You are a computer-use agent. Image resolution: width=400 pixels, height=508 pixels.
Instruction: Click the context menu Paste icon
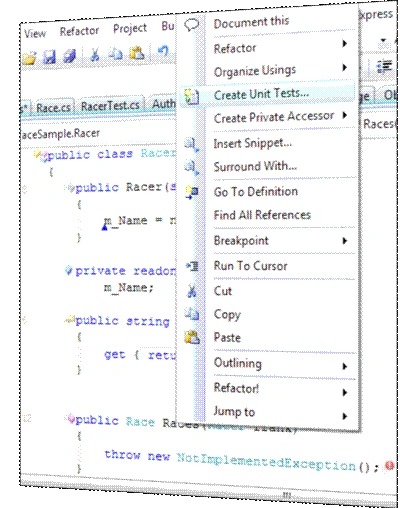[192, 337]
